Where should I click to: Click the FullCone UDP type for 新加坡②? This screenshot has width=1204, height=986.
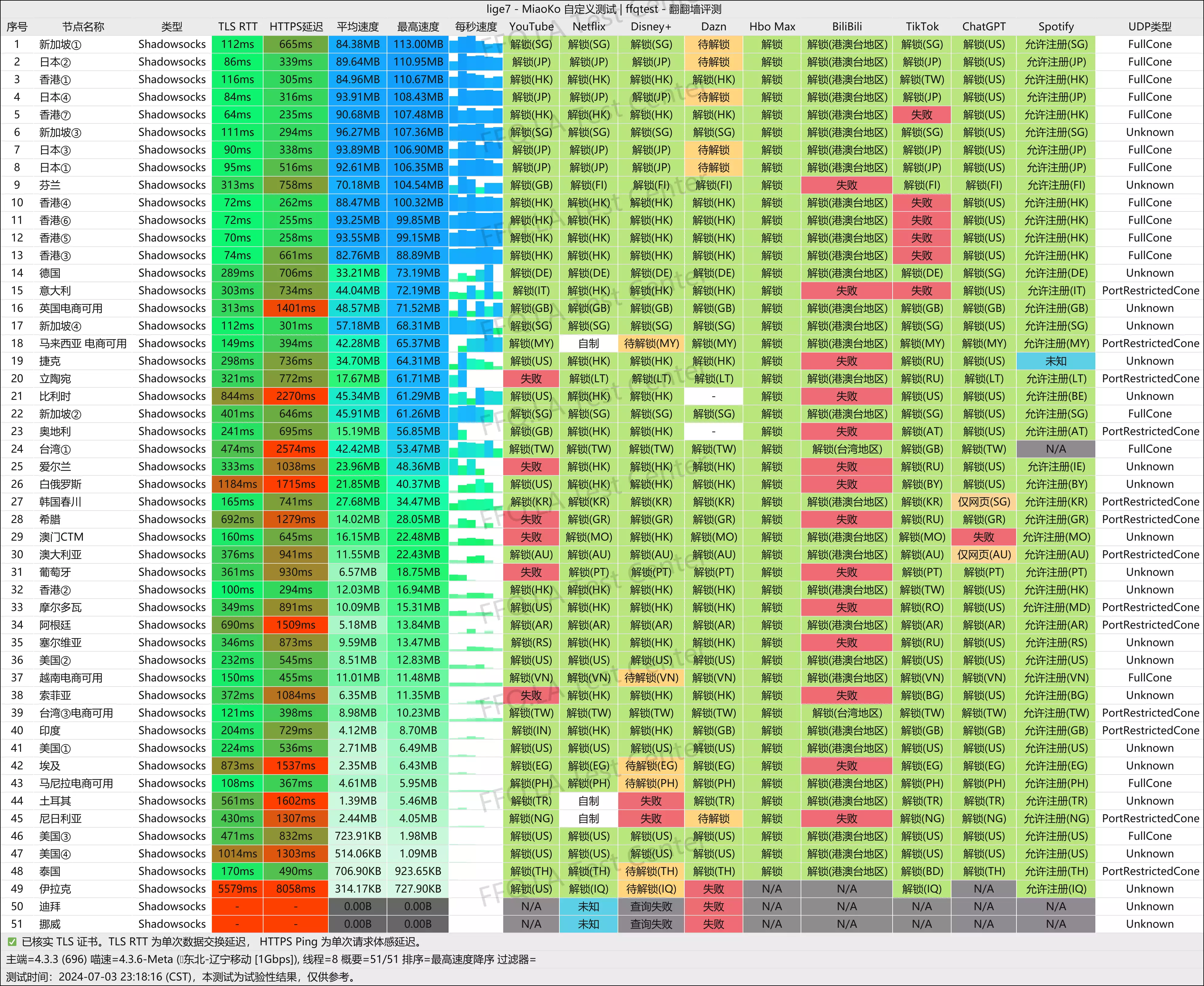1149,414
